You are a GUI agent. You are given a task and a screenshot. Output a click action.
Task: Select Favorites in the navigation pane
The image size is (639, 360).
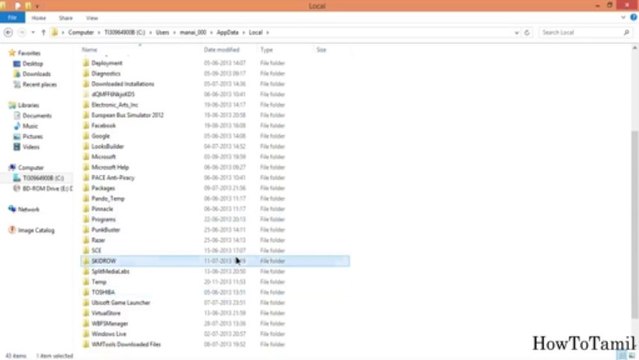(x=29, y=53)
